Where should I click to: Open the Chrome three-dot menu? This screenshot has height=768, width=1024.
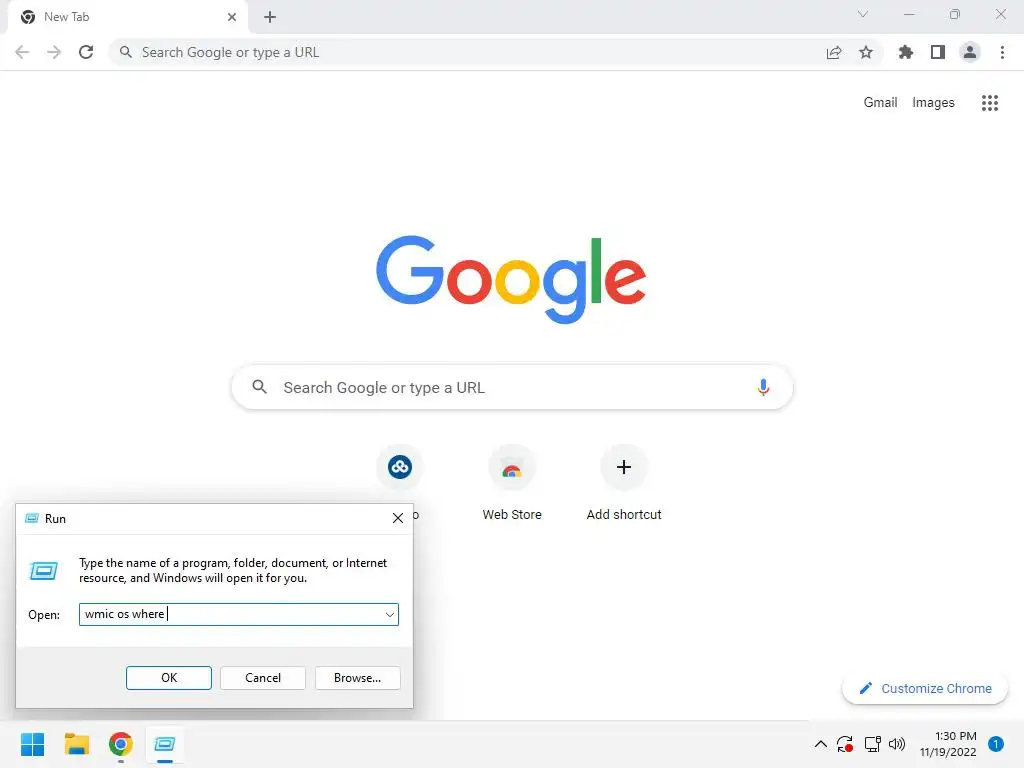click(x=1002, y=52)
